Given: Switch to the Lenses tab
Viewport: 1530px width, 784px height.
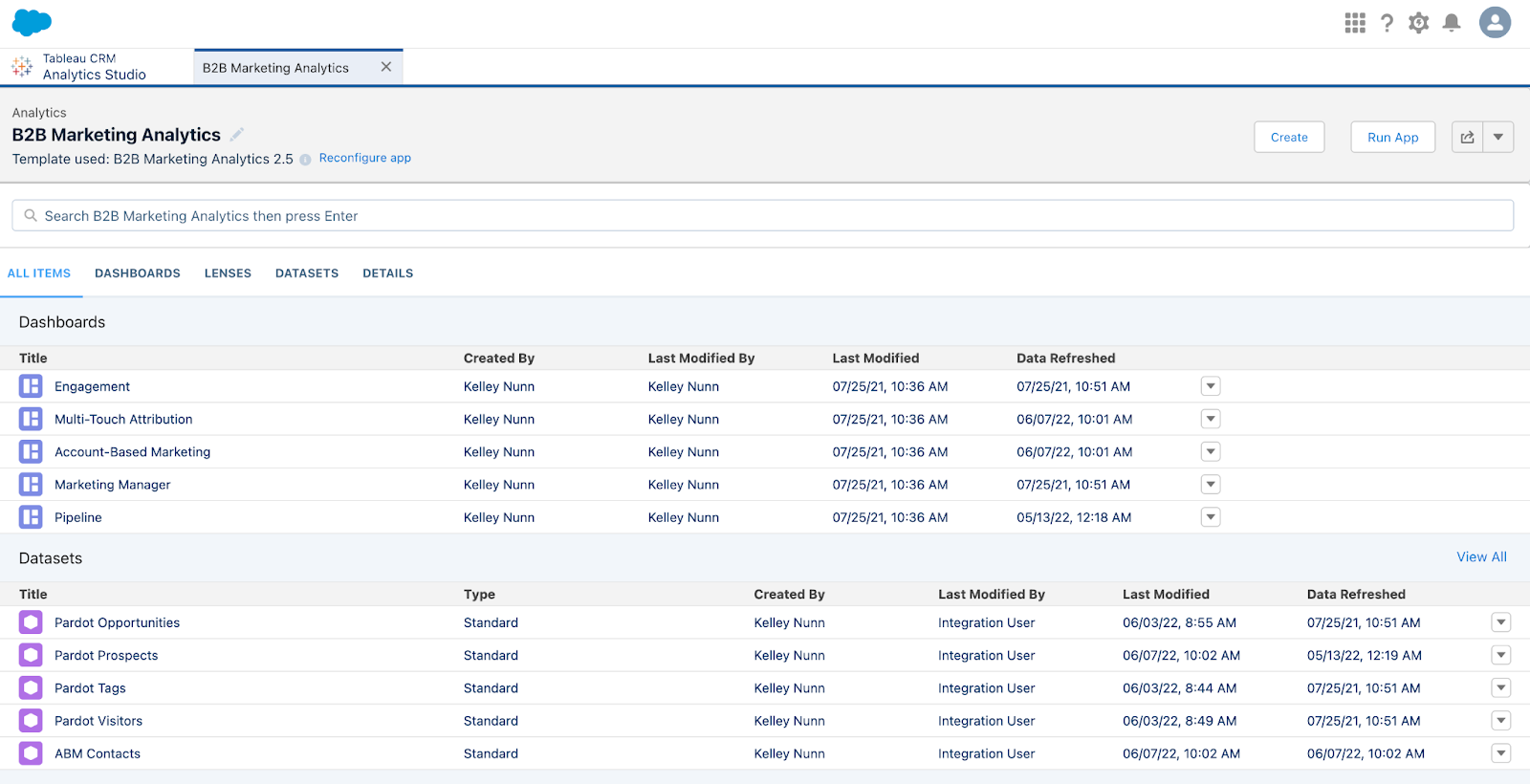Looking at the screenshot, I should (228, 273).
